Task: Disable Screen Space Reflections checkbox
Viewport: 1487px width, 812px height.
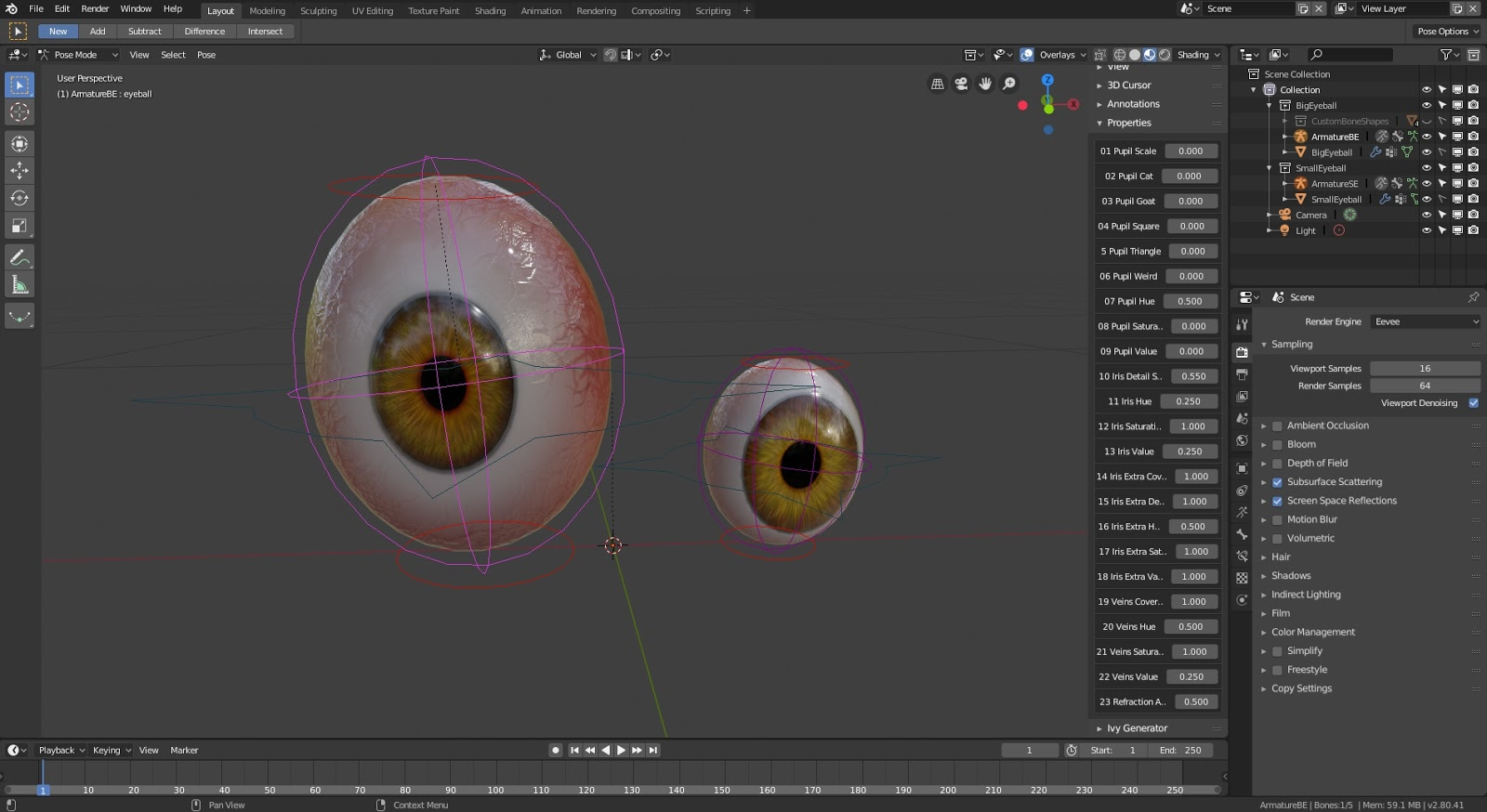Action: coord(1277,501)
